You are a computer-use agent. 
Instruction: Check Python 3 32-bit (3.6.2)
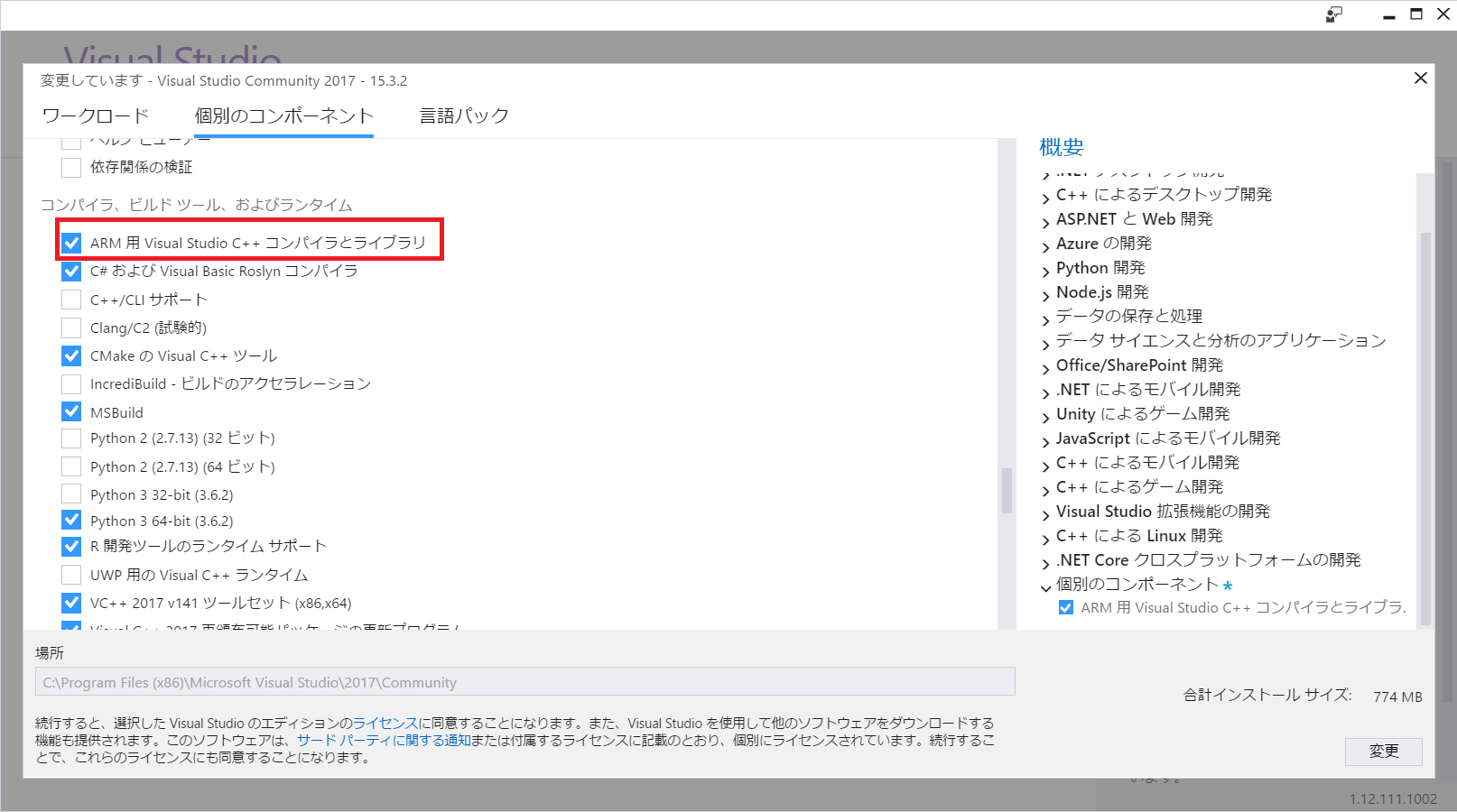[x=71, y=494]
